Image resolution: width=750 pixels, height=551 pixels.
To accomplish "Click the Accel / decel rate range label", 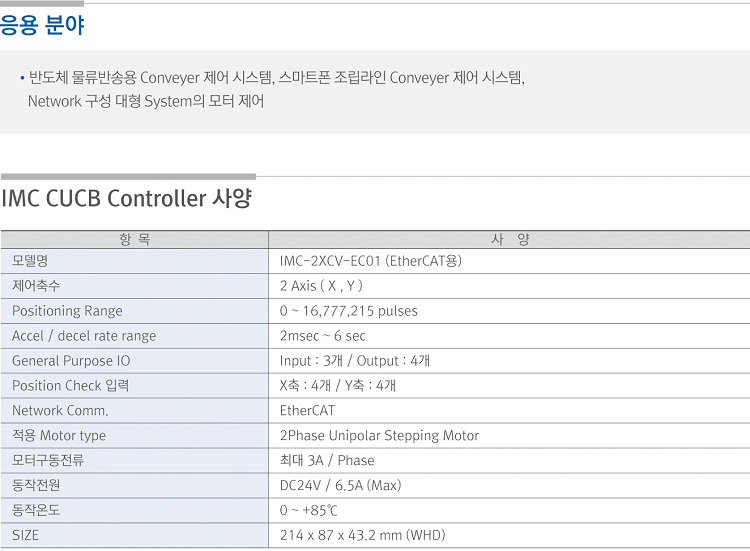I will point(84,336).
